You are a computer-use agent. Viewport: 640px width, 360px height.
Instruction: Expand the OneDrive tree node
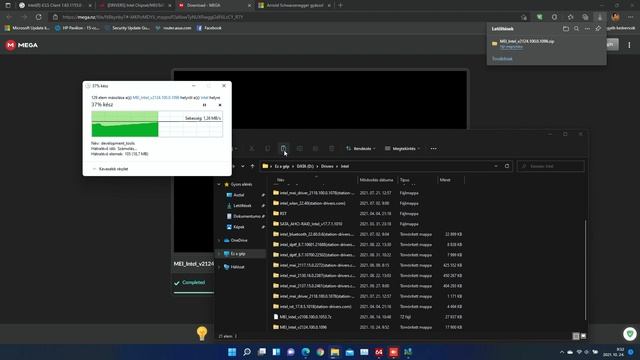pyautogui.click(x=219, y=240)
